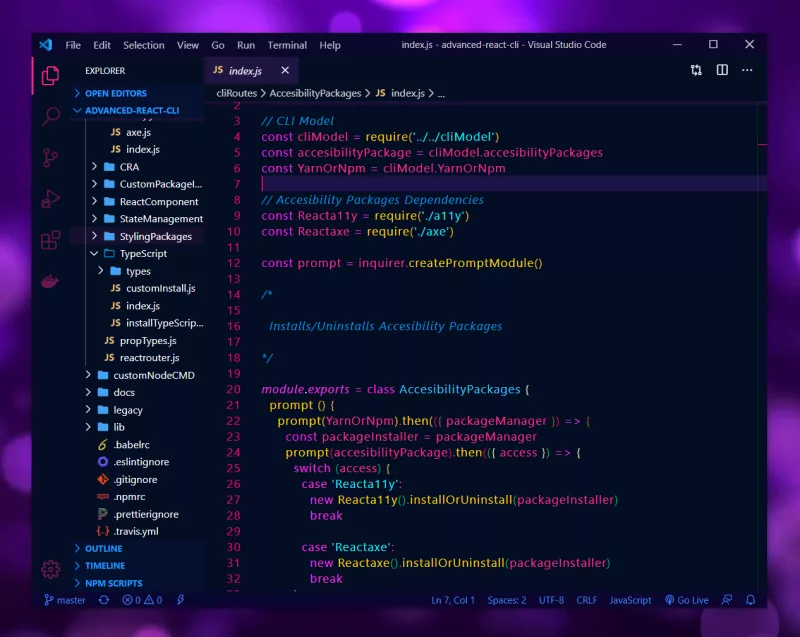Expand the OUTLINE section
800x637 pixels.
coord(103,548)
